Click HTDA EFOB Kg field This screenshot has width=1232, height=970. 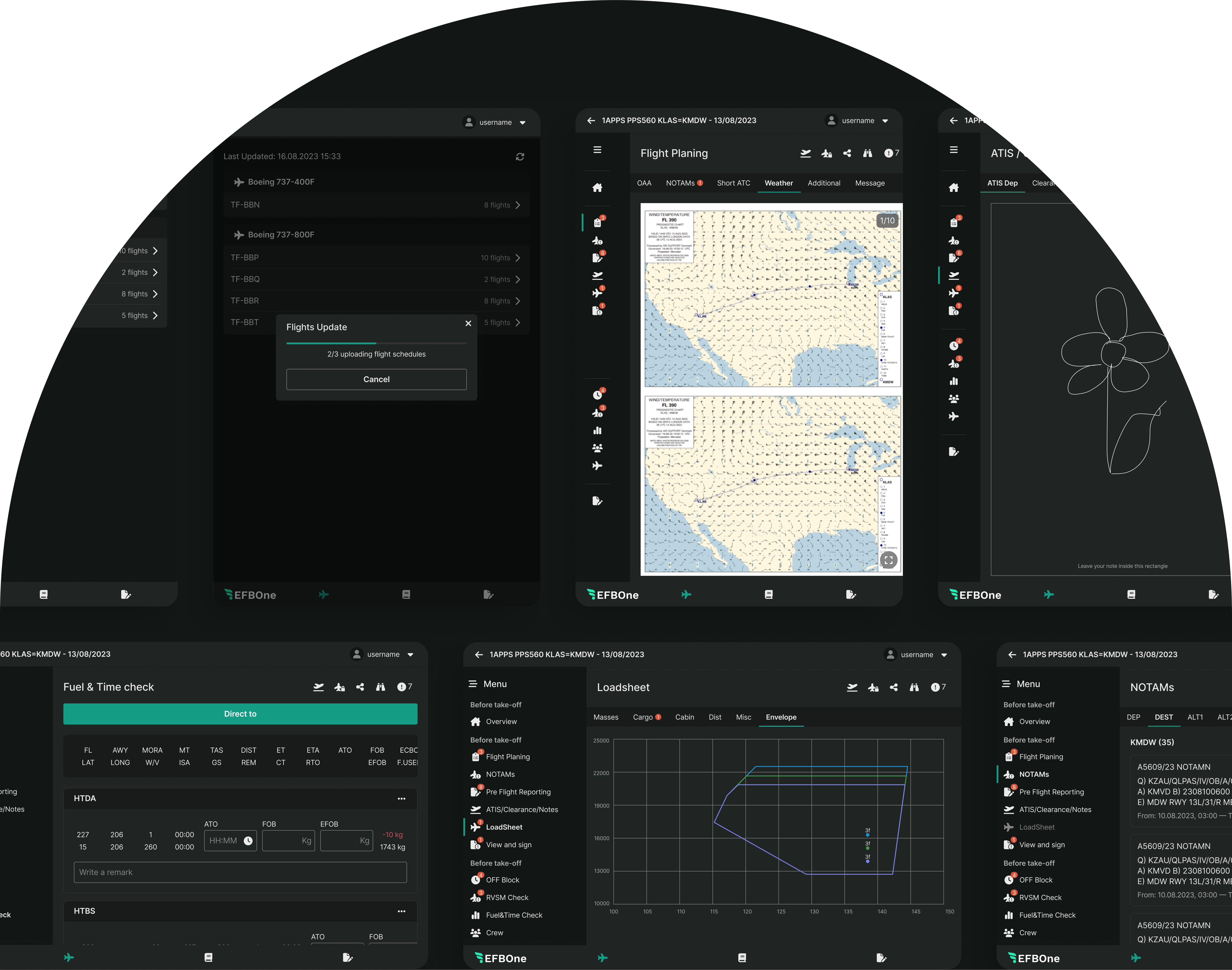tap(346, 840)
